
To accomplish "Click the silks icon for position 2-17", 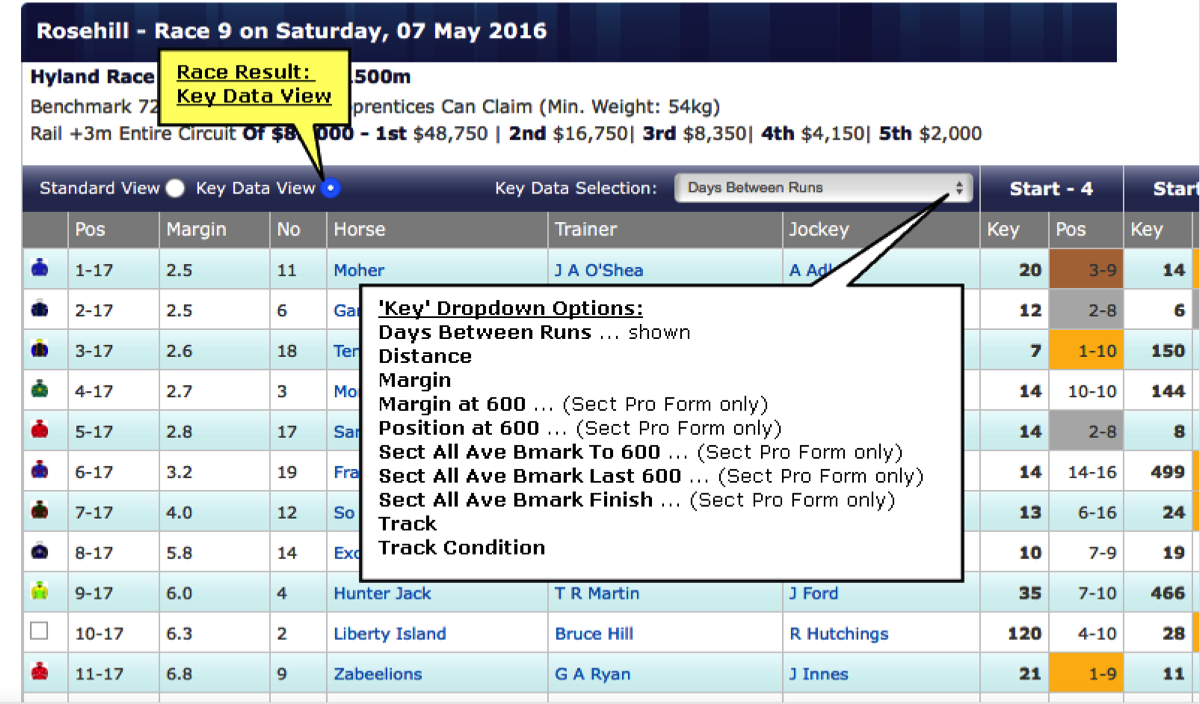I will coord(40,310).
